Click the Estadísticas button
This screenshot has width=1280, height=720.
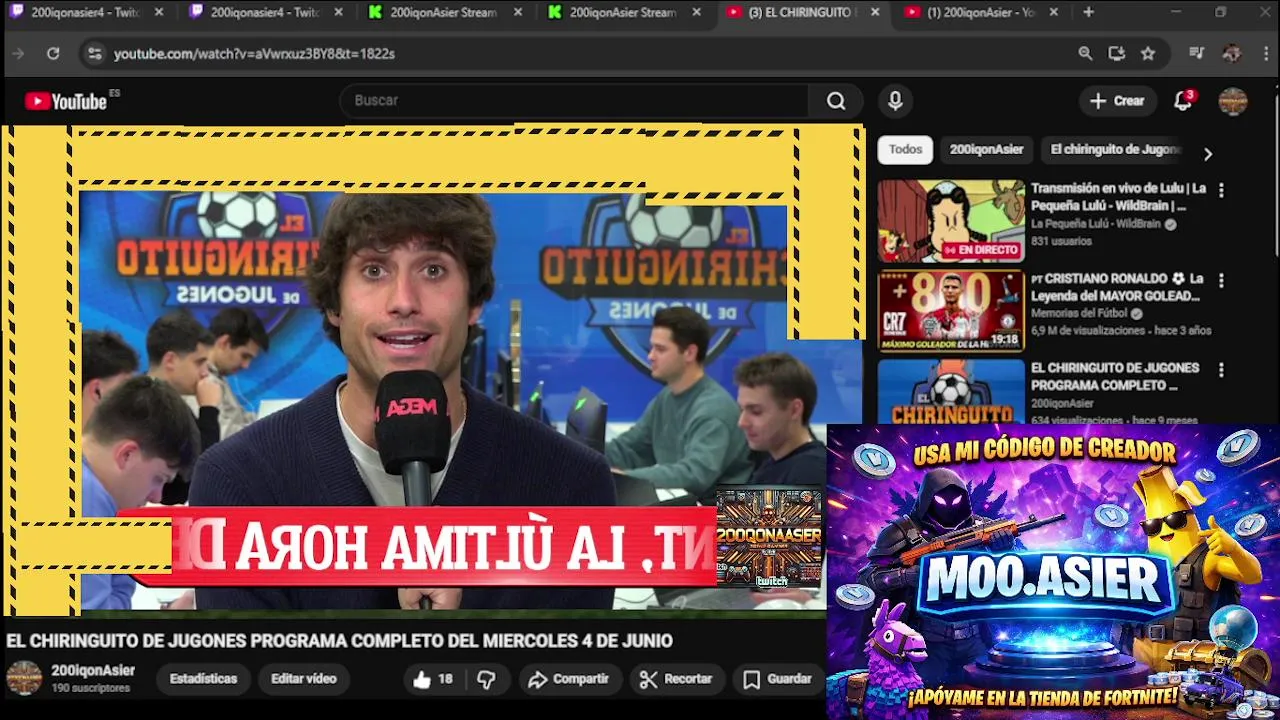click(203, 679)
